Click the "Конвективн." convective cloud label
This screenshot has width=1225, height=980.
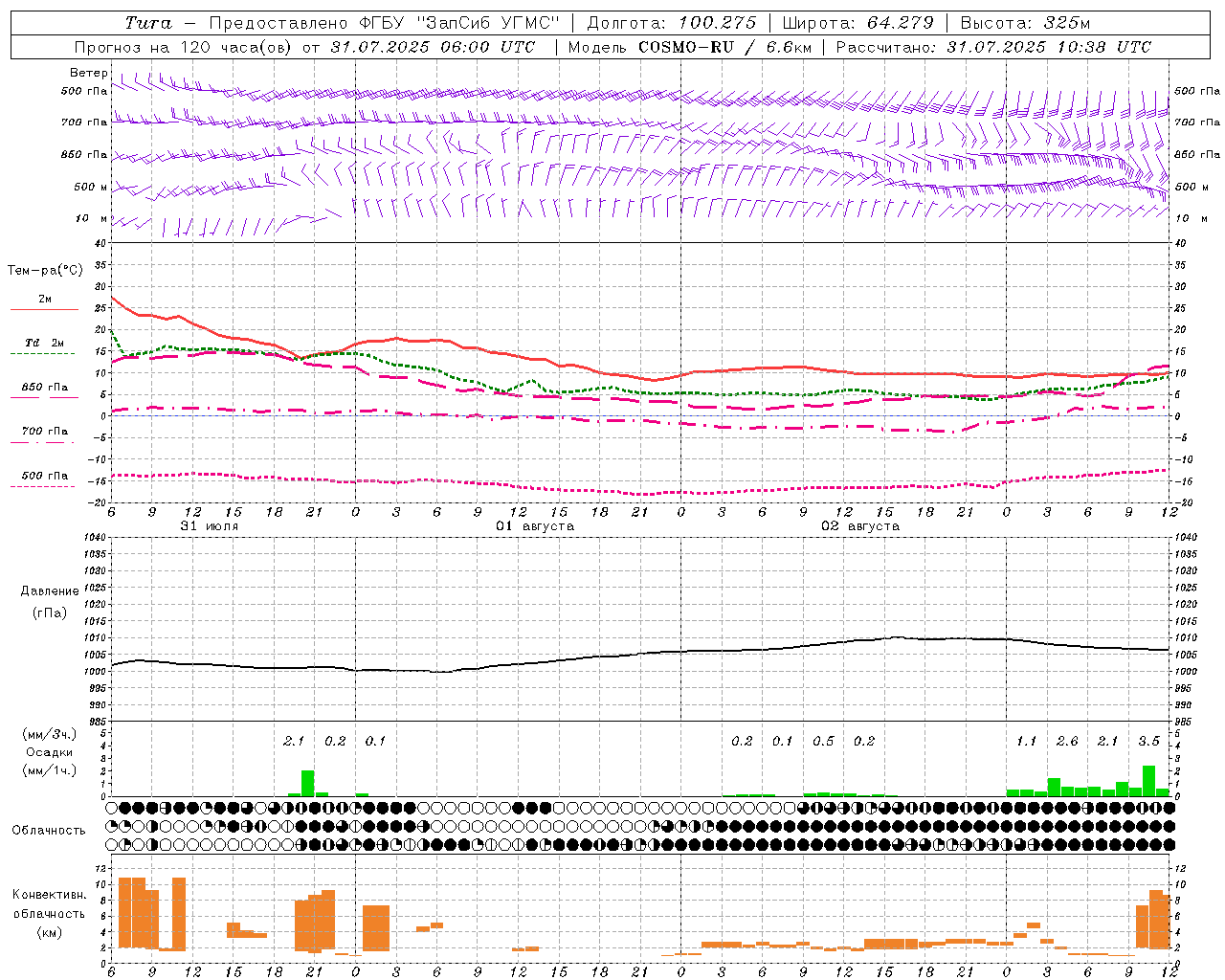pyautogui.click(x=50, y=895)
